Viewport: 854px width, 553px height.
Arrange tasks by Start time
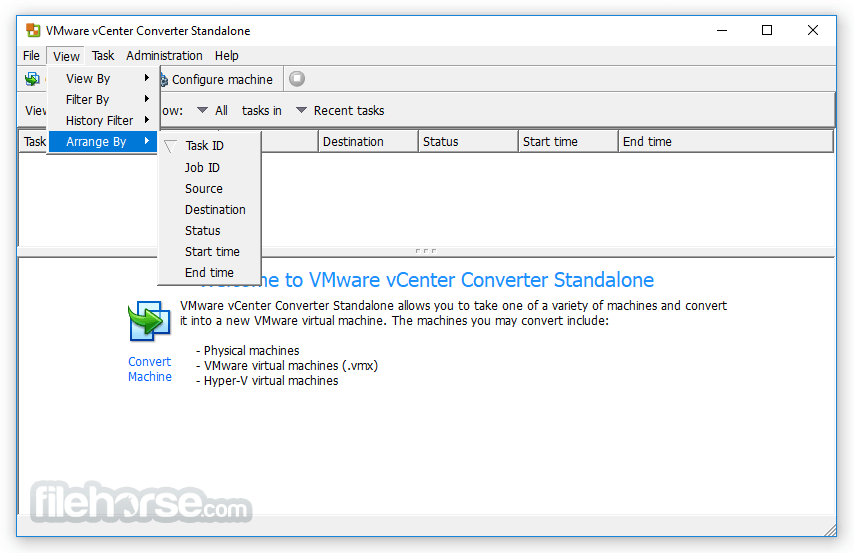[210, 252]
